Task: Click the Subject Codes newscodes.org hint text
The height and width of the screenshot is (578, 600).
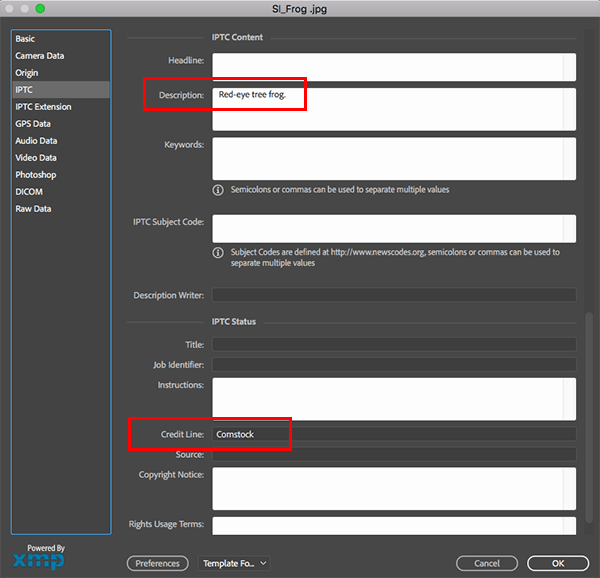Action: tap(395, 257)
